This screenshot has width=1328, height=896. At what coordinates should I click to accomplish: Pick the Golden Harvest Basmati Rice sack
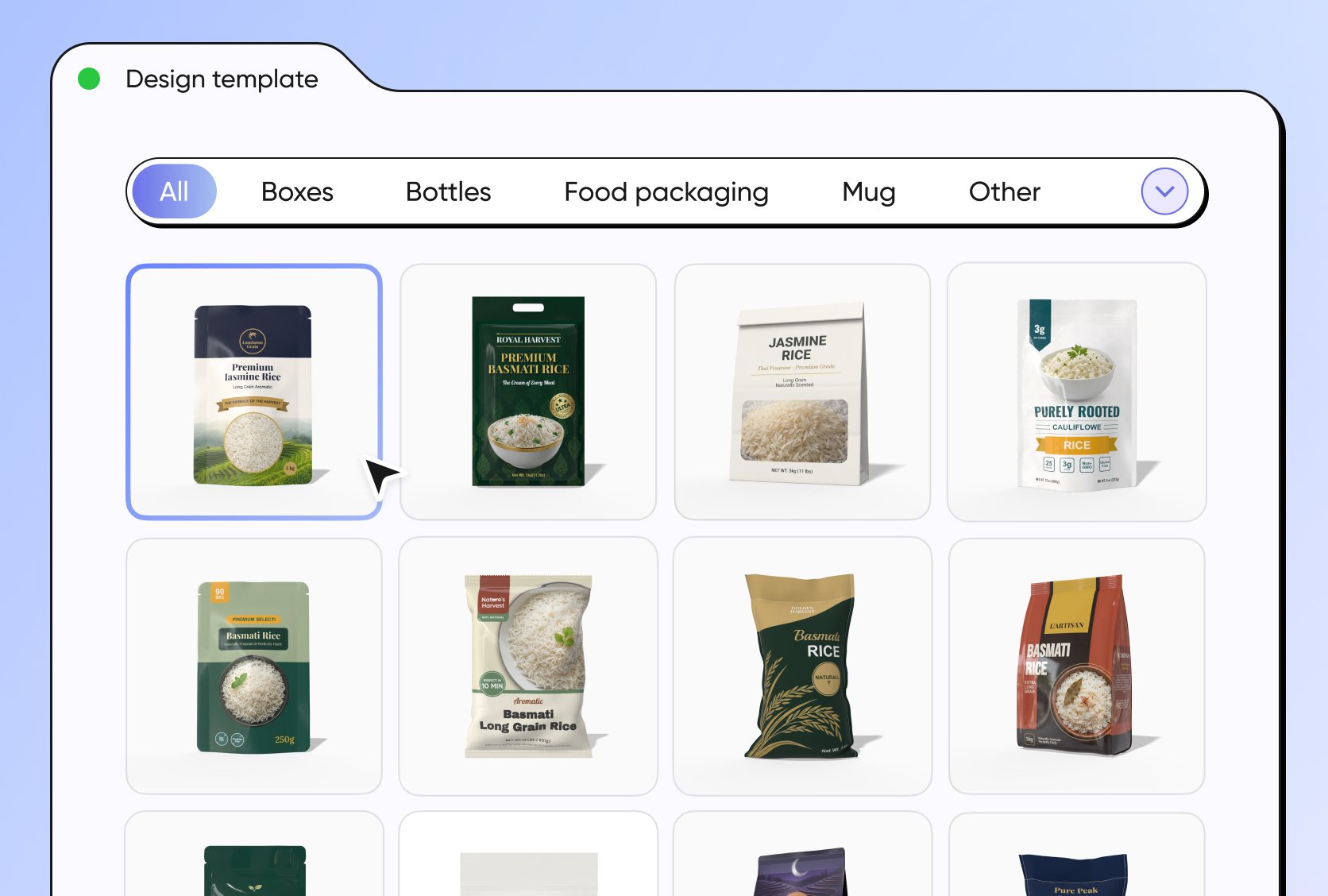point(802,666)
